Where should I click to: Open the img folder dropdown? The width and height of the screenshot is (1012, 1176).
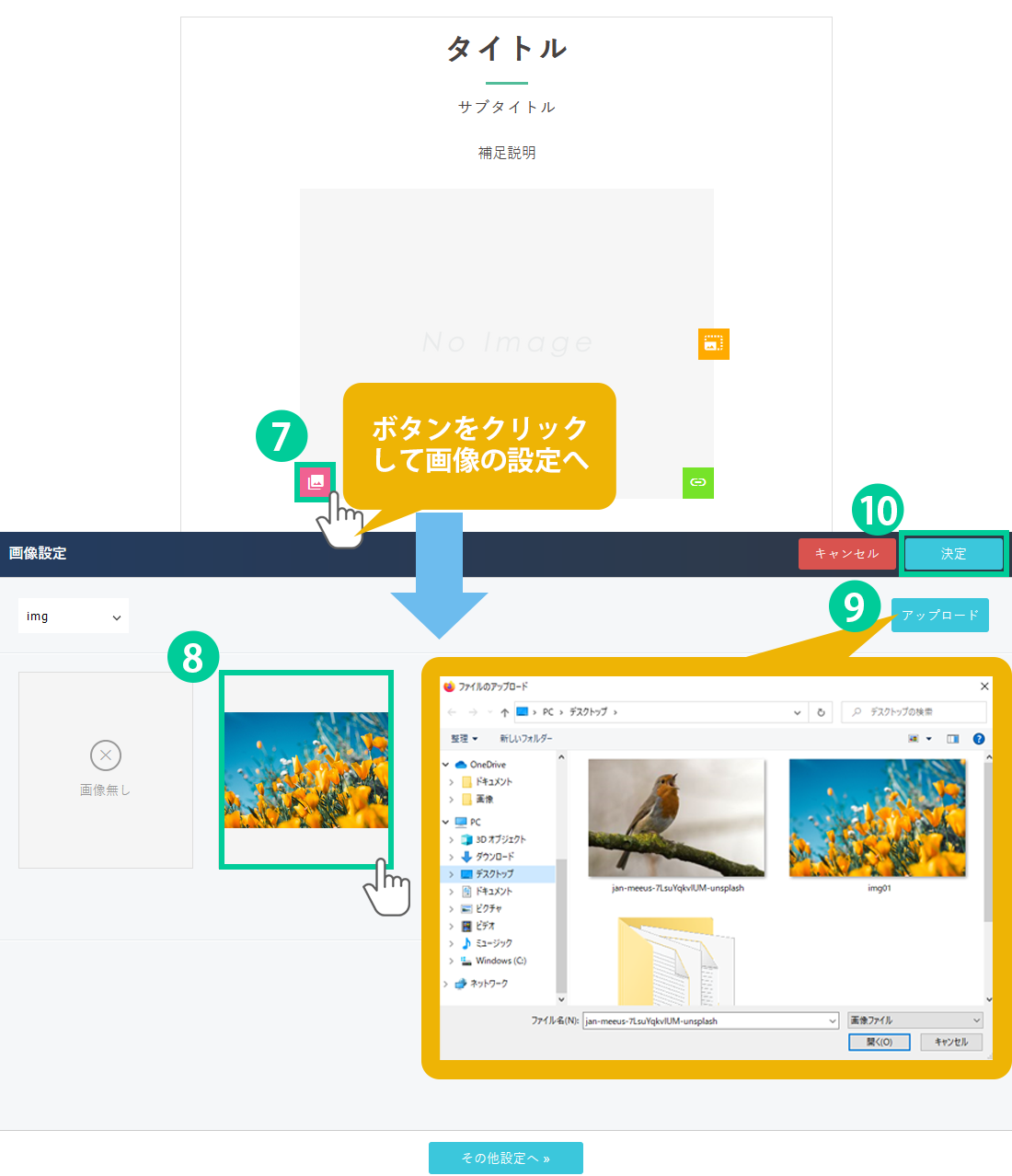click(x=74, y=617)
